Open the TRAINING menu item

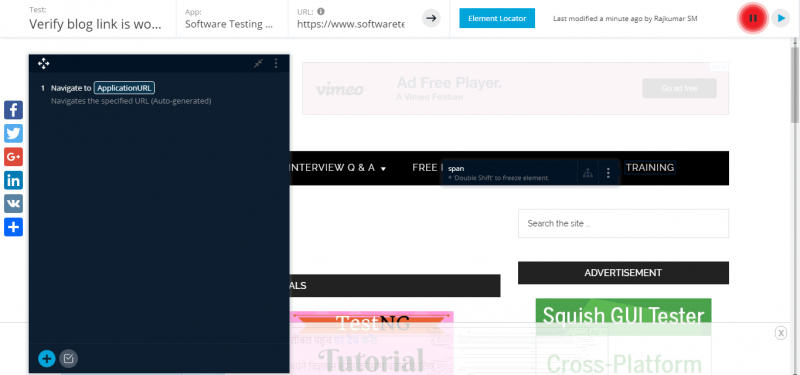click(650, 168)
